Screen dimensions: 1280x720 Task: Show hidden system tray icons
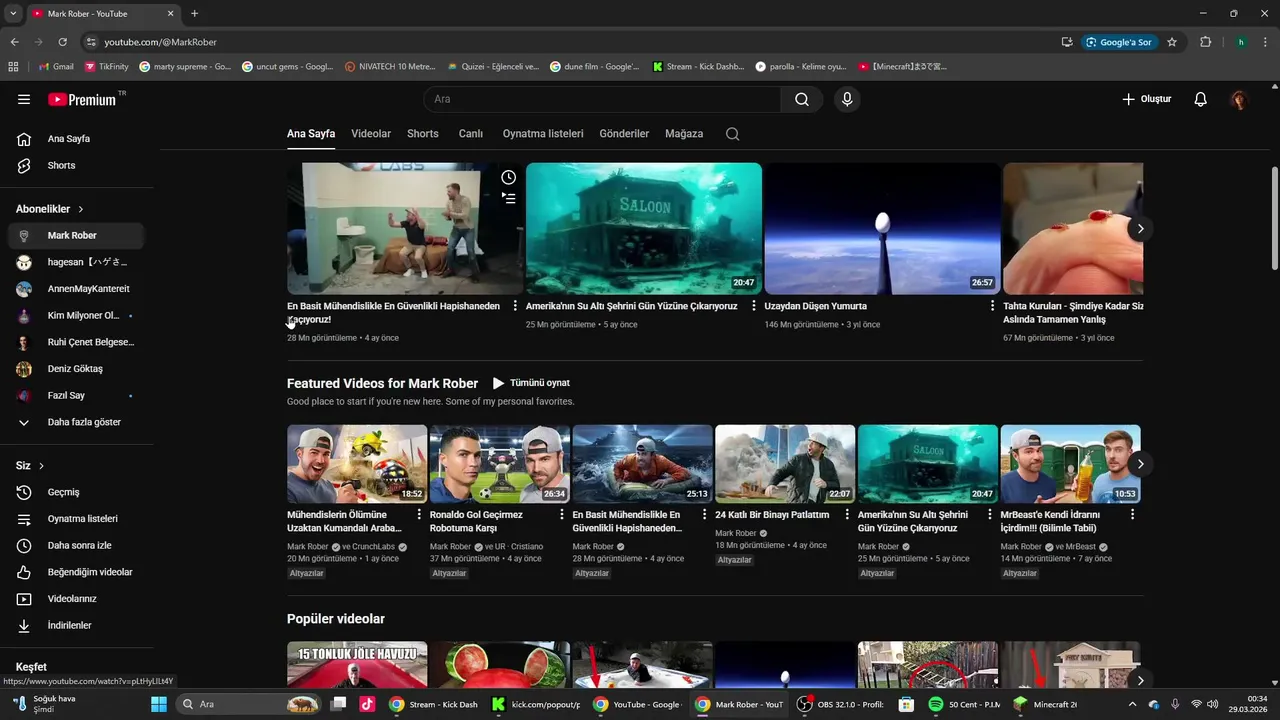[1132, 704]
